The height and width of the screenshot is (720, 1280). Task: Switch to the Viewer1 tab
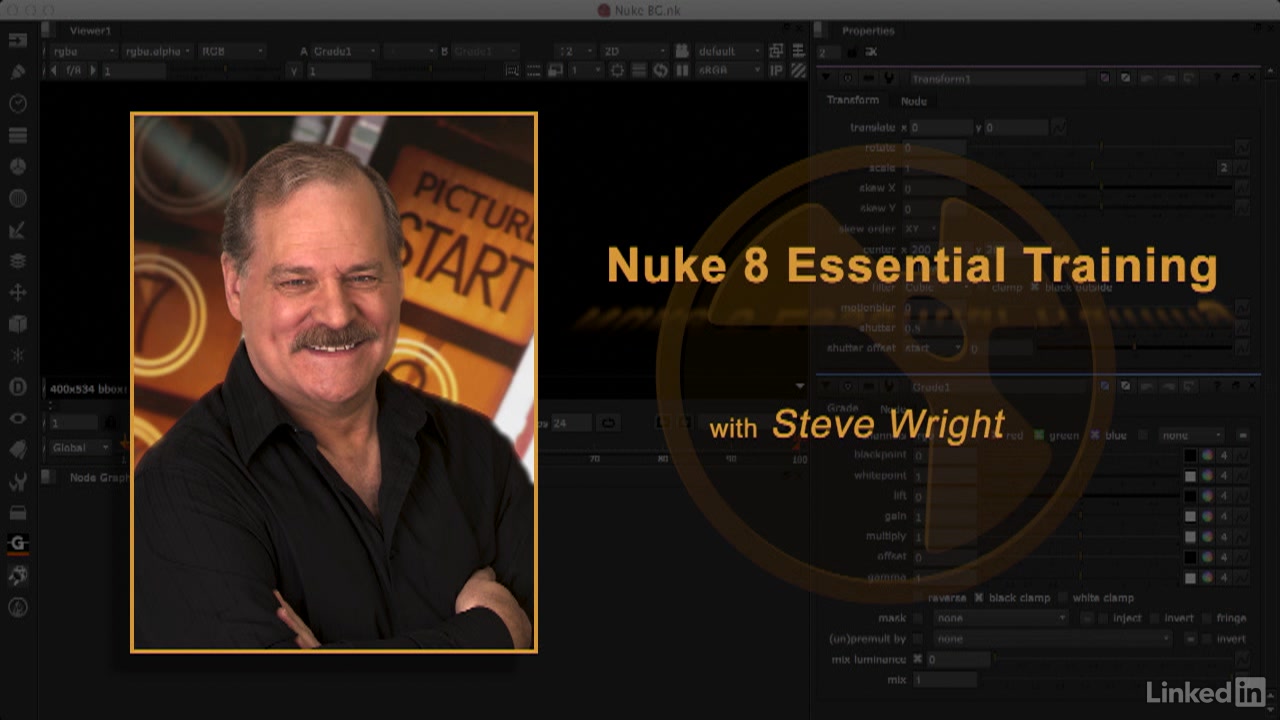point(90,31)
